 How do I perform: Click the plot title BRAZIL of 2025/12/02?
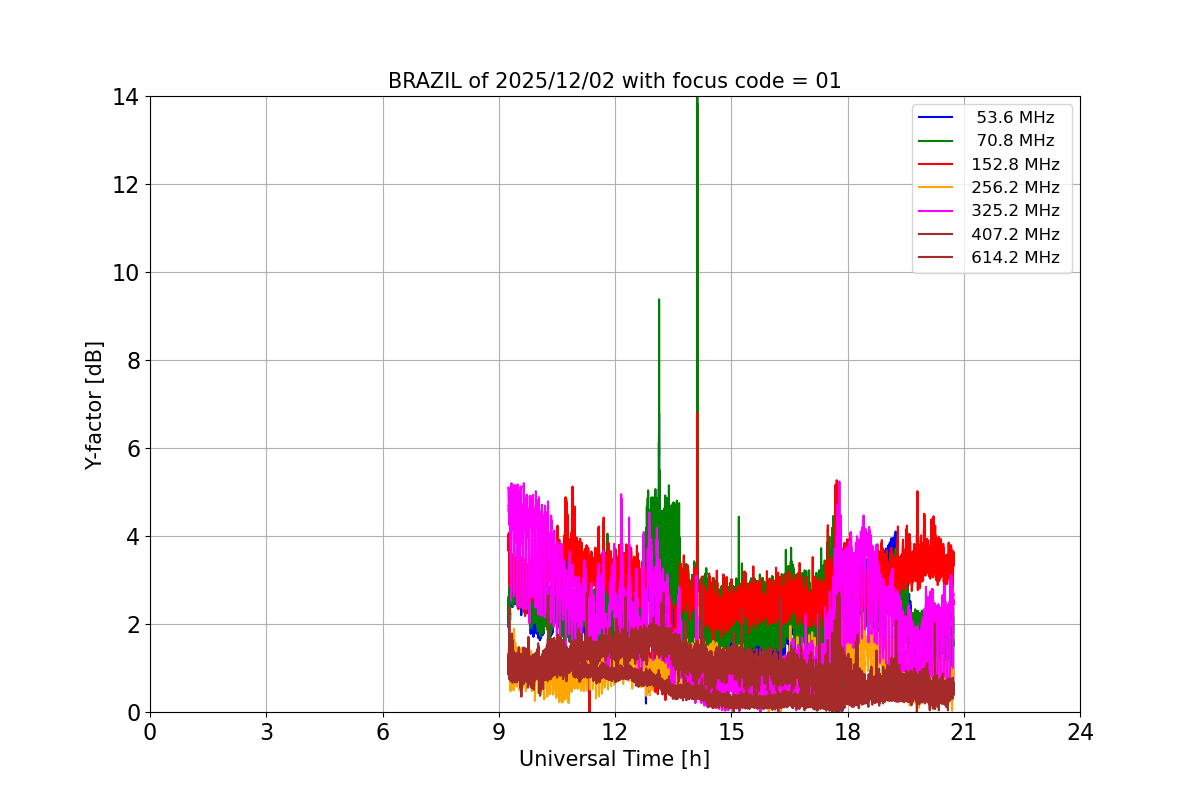[502, 81]
